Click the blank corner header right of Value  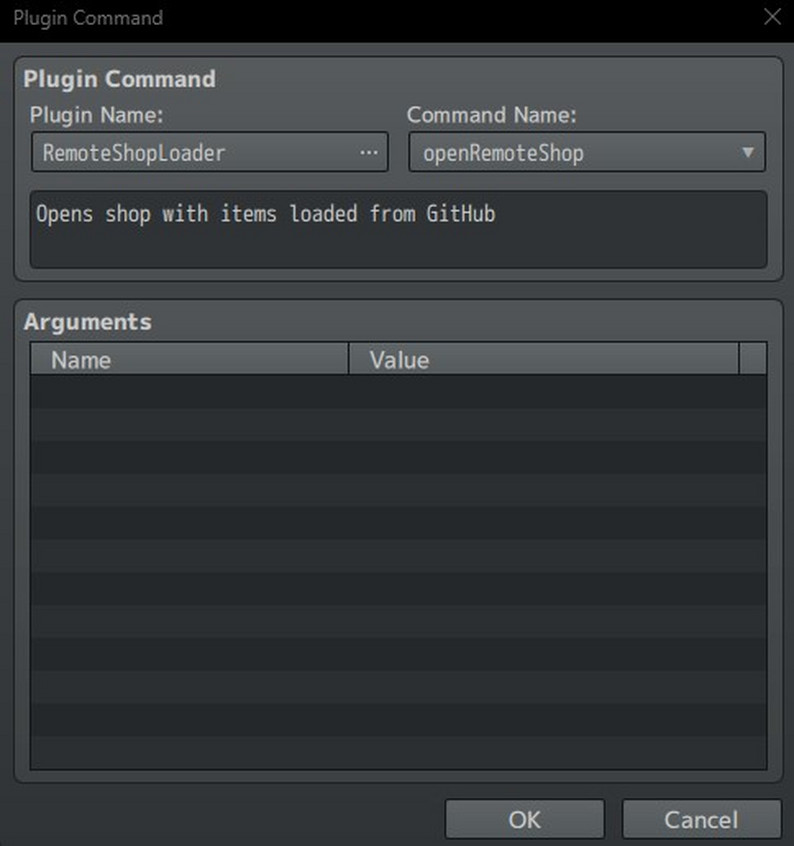click(752, 360)
